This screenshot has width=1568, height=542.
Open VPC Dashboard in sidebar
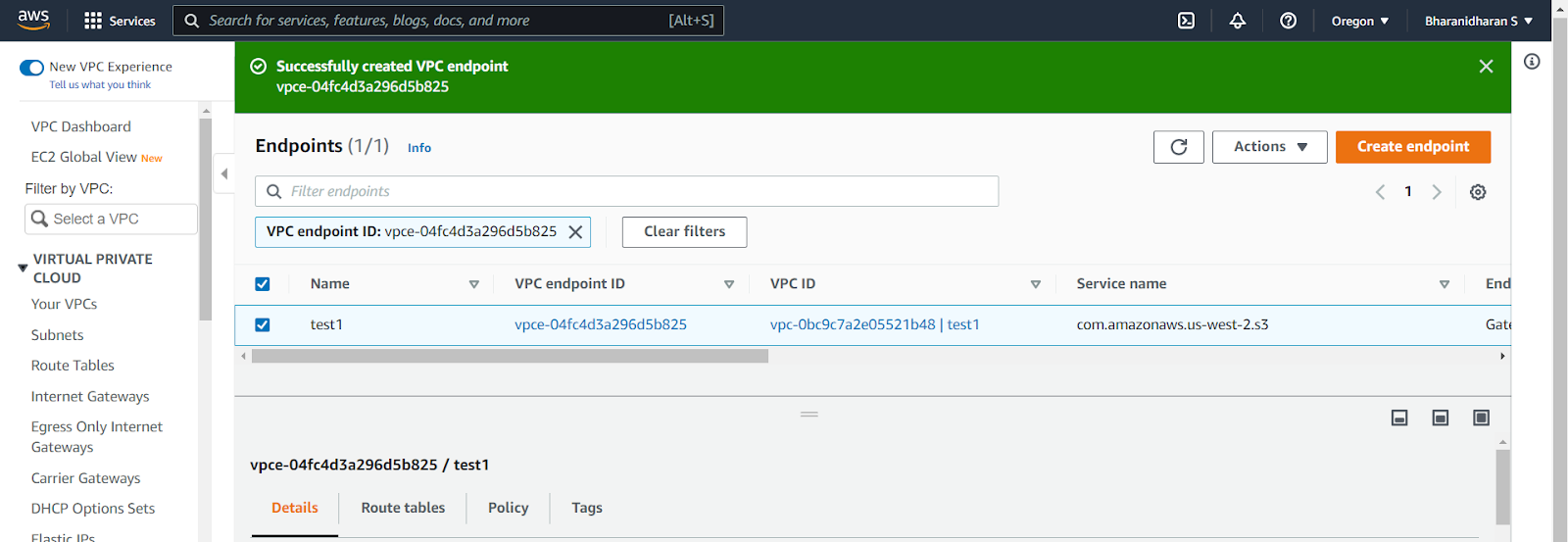(x=80, y=126)
